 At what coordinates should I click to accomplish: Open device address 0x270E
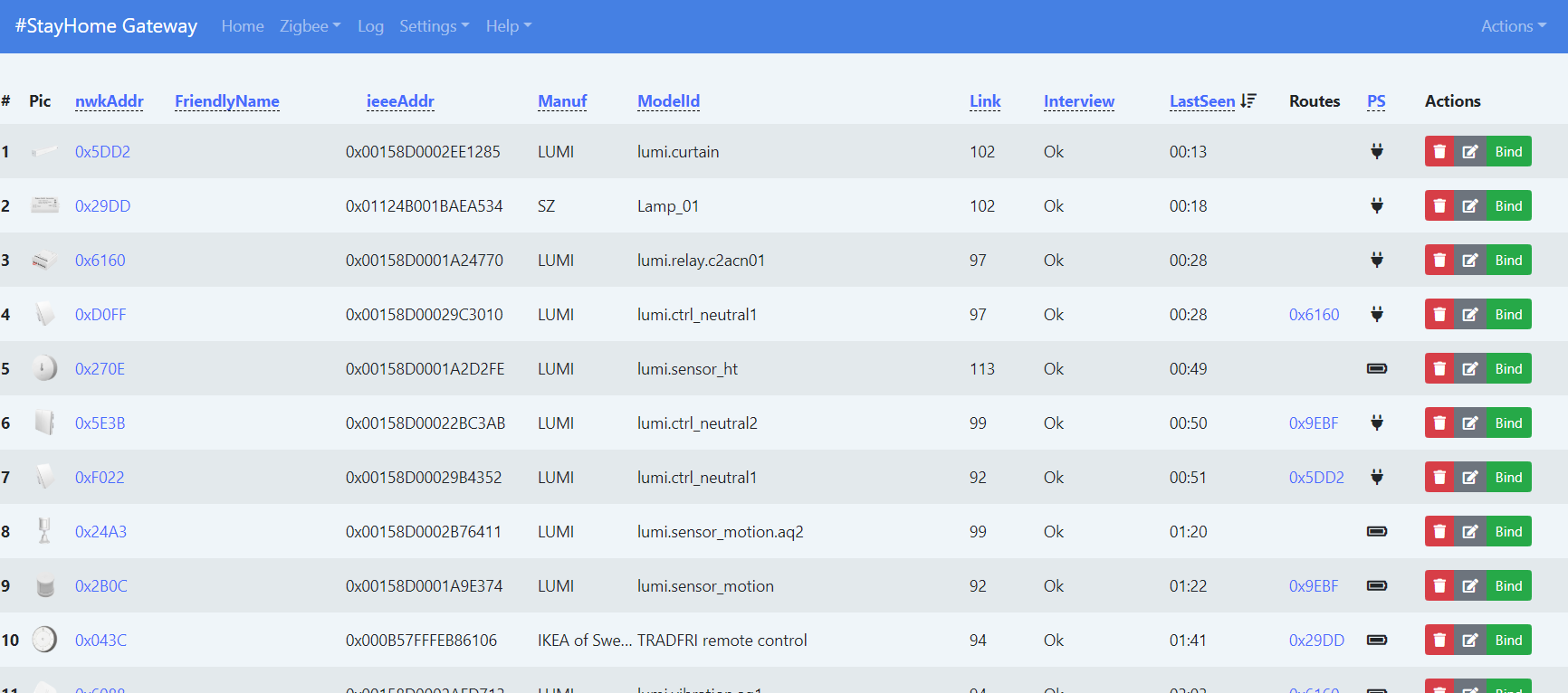click(100, 368)
